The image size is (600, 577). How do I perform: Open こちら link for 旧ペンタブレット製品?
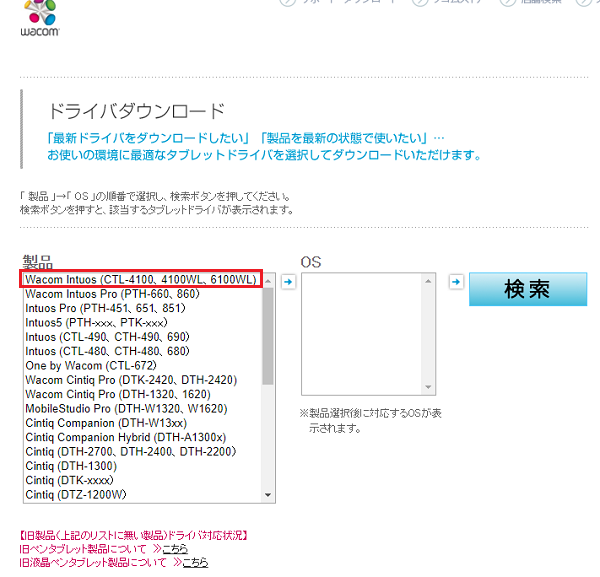[x=175, y=549]
